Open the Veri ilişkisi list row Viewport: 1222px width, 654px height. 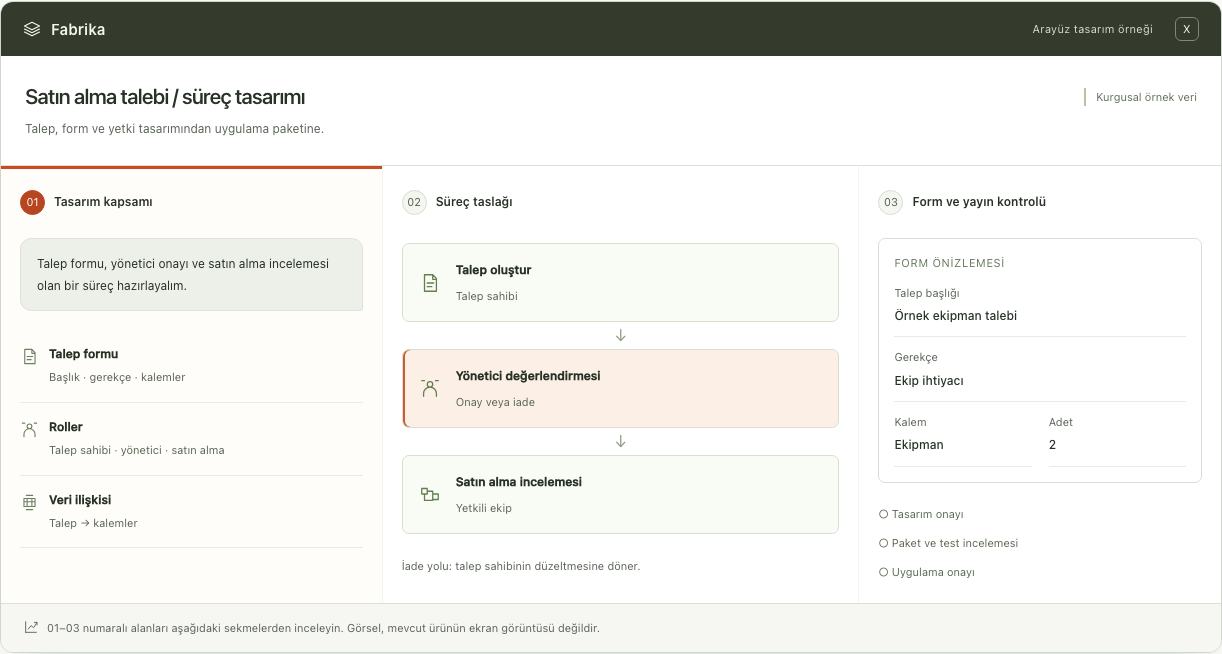(191, 512)
